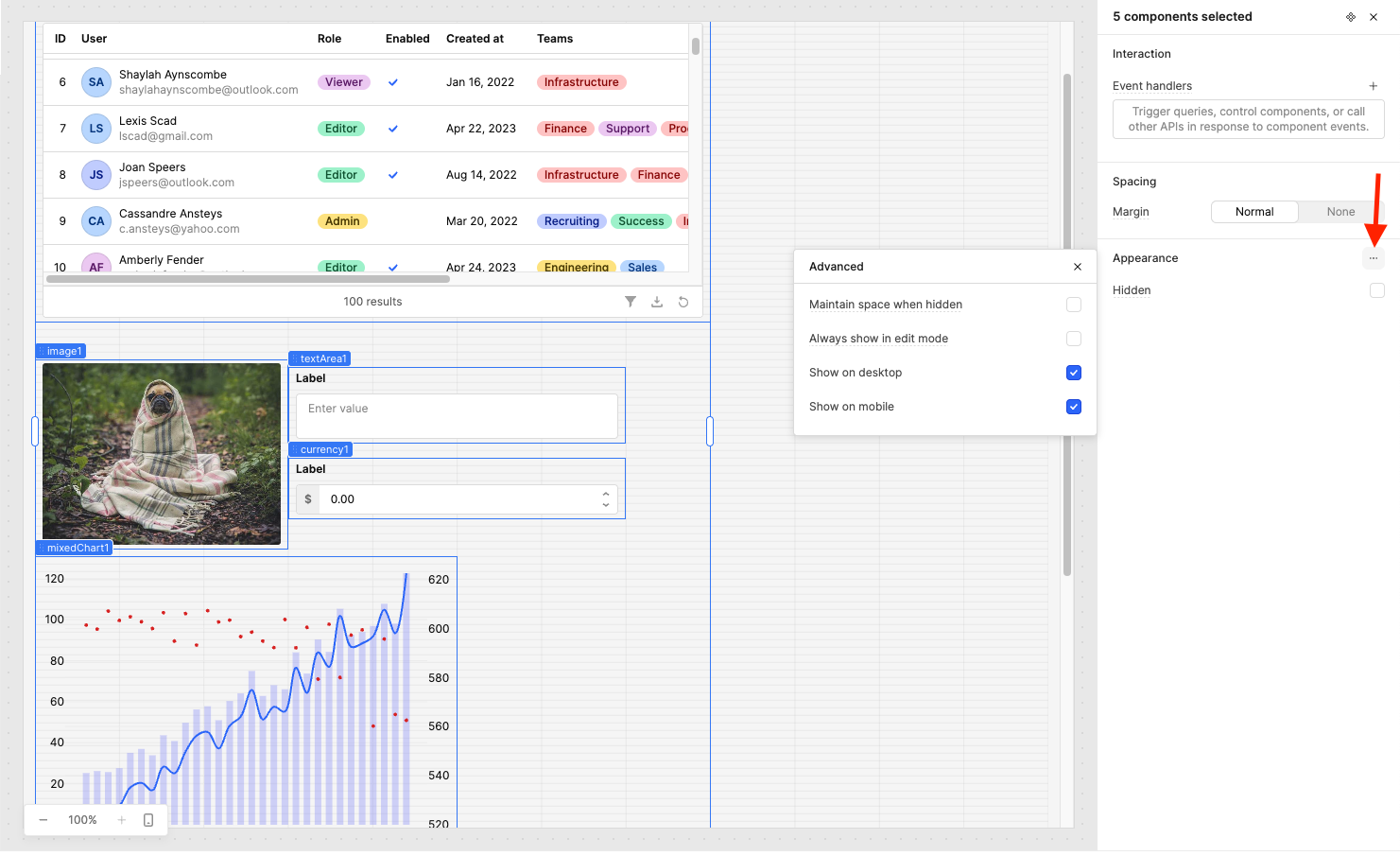Click the 100% zoom level value
1400x856 pixels.
(82, 820)
